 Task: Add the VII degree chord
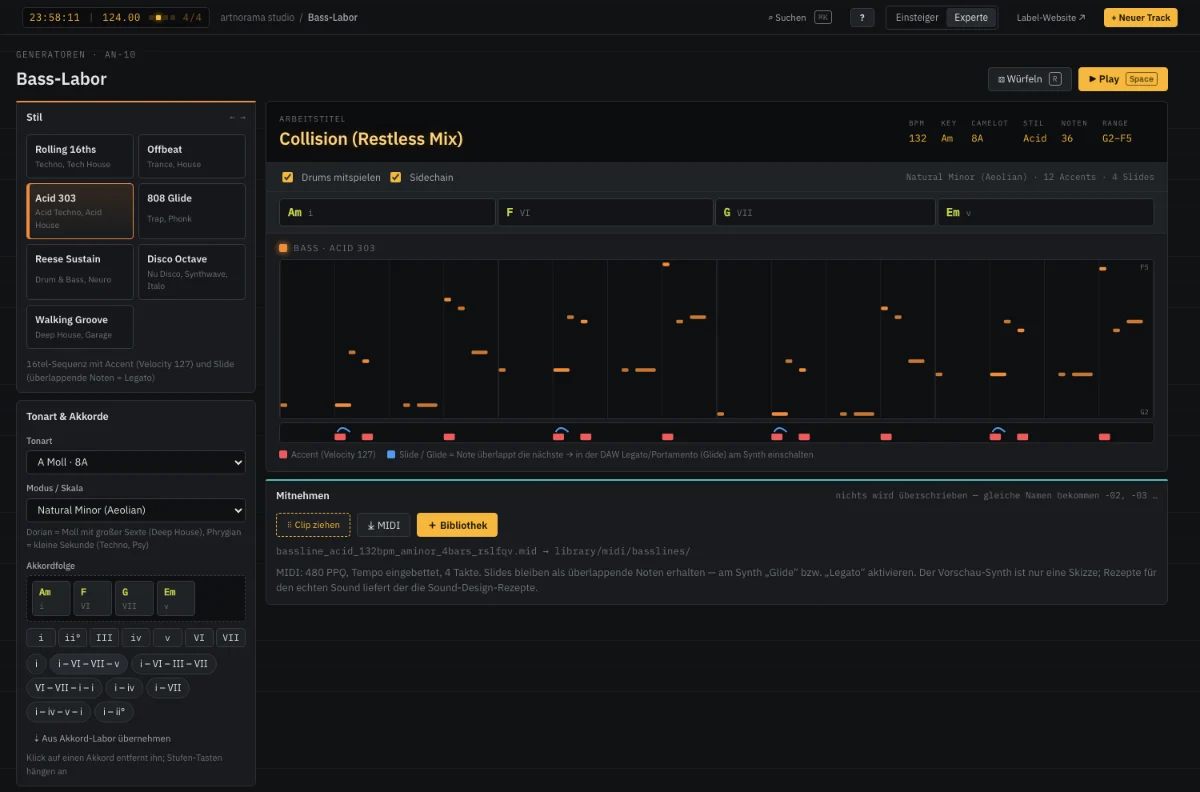tap(231, 638)
